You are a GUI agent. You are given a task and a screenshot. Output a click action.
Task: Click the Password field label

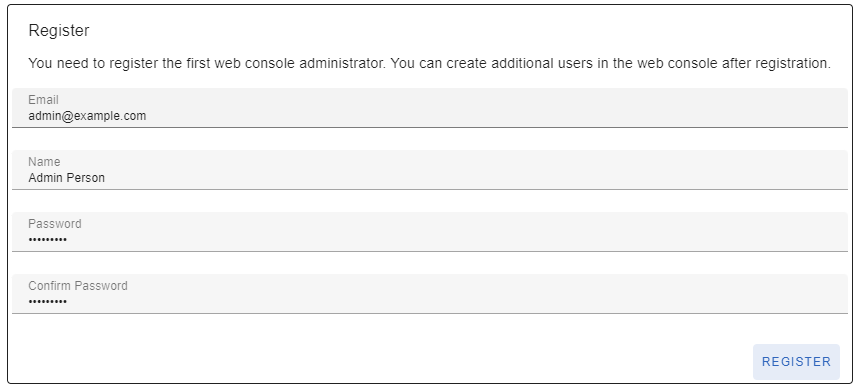[55, 223]
